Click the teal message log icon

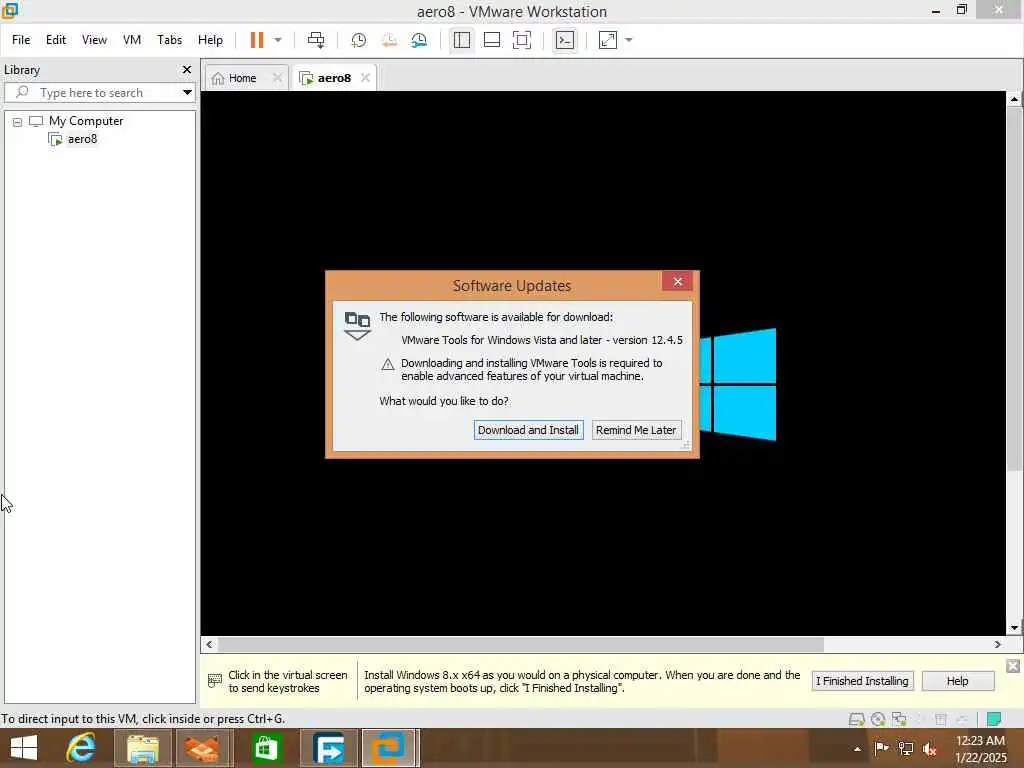pos(994,719)
